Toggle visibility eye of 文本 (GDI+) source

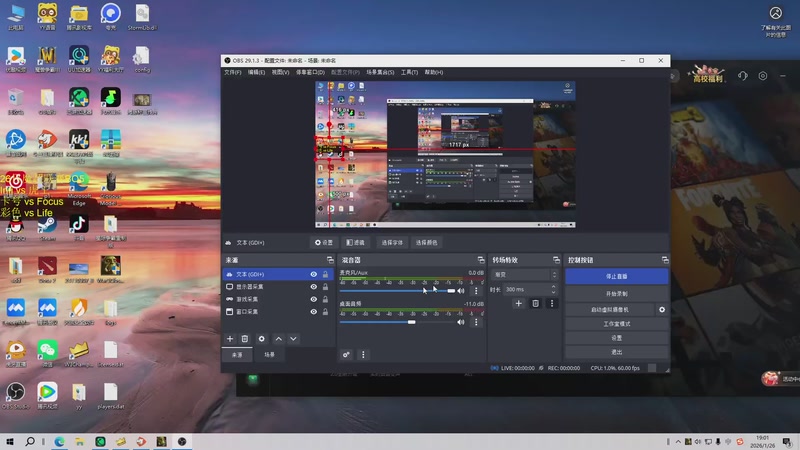click(313, 274)
